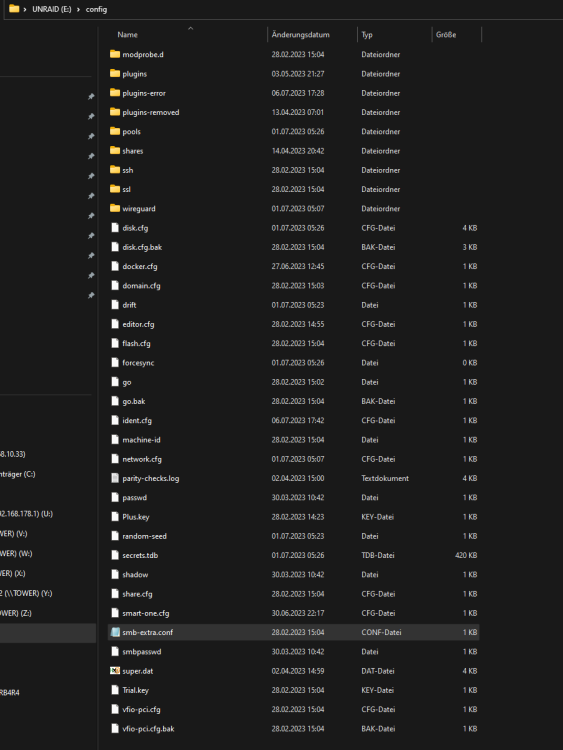Select the (\\TOWER) (Y:) drive in sidebar

point(26,593)
